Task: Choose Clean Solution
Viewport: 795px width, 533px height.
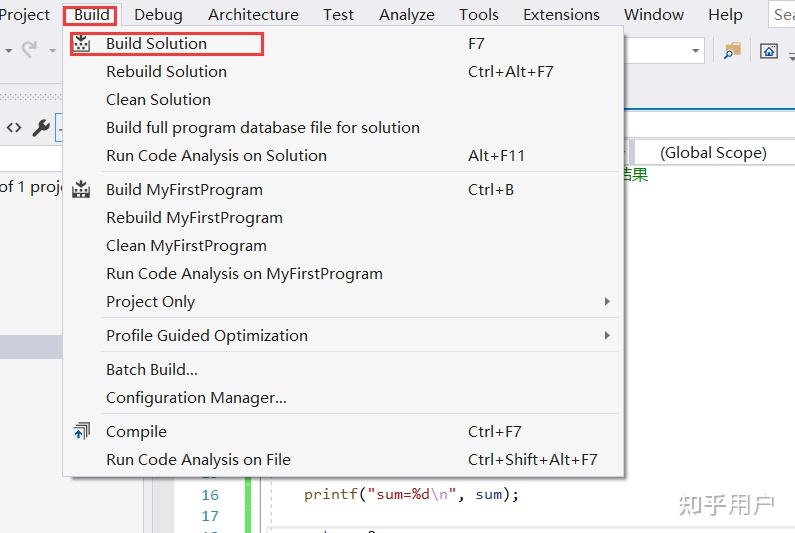Action: pos(158,100)
